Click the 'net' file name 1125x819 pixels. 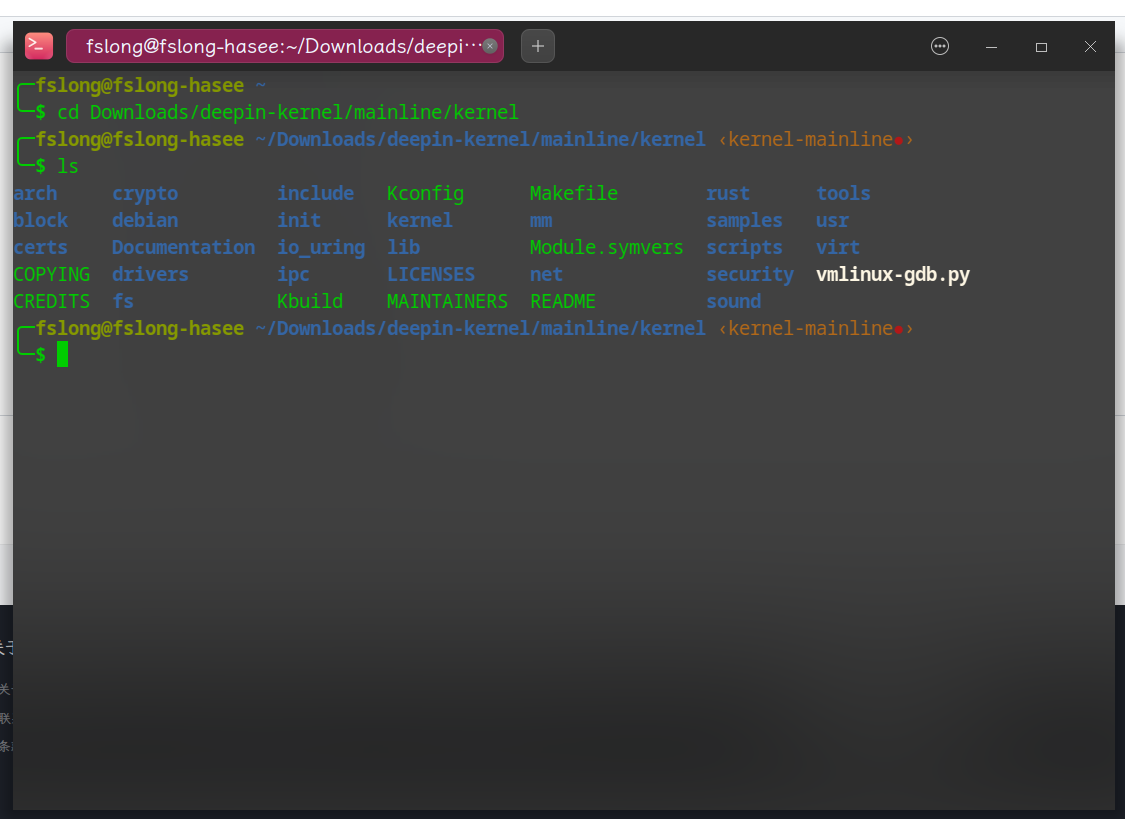tap(547, 275)
